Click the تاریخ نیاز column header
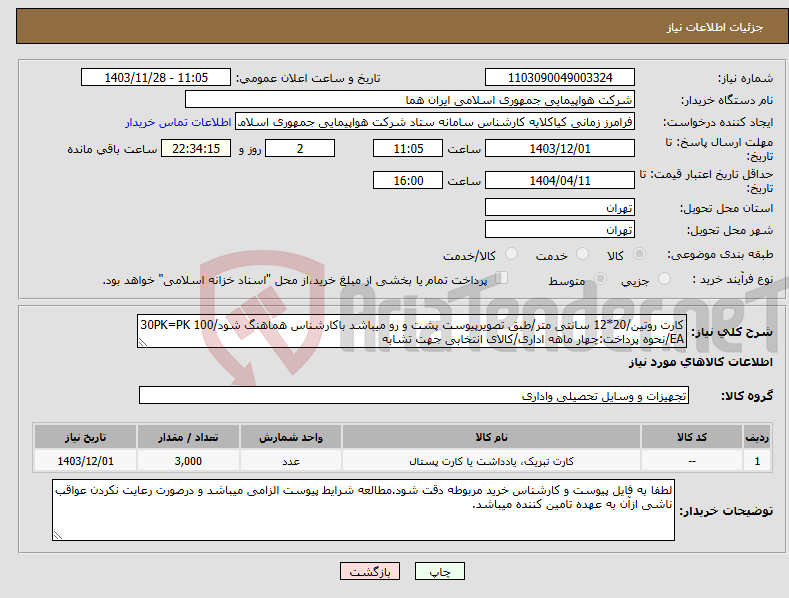The height and width of the screenshot is (598, 789). [x=86, y=437]
